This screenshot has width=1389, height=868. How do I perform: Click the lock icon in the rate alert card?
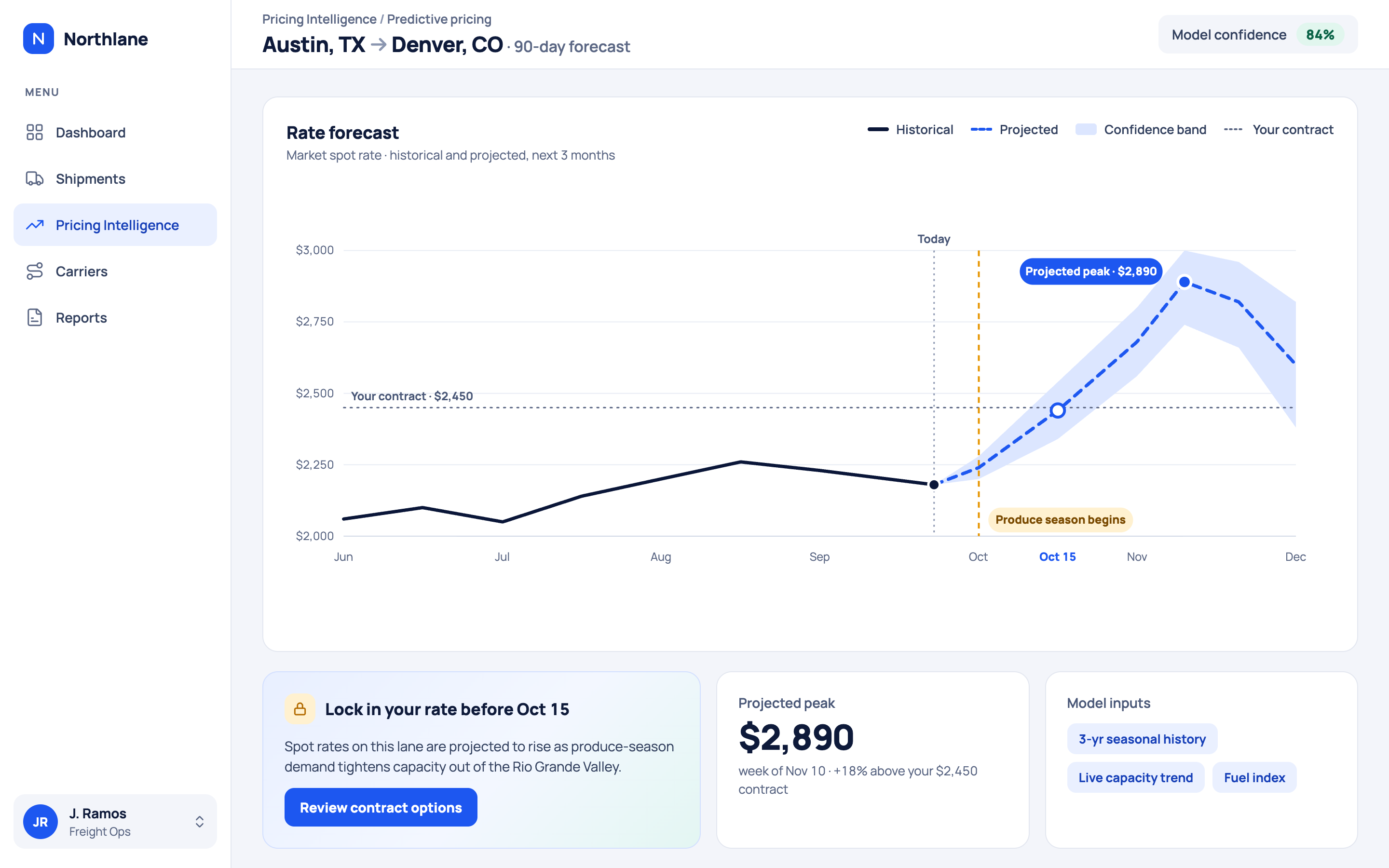point(300,709)
